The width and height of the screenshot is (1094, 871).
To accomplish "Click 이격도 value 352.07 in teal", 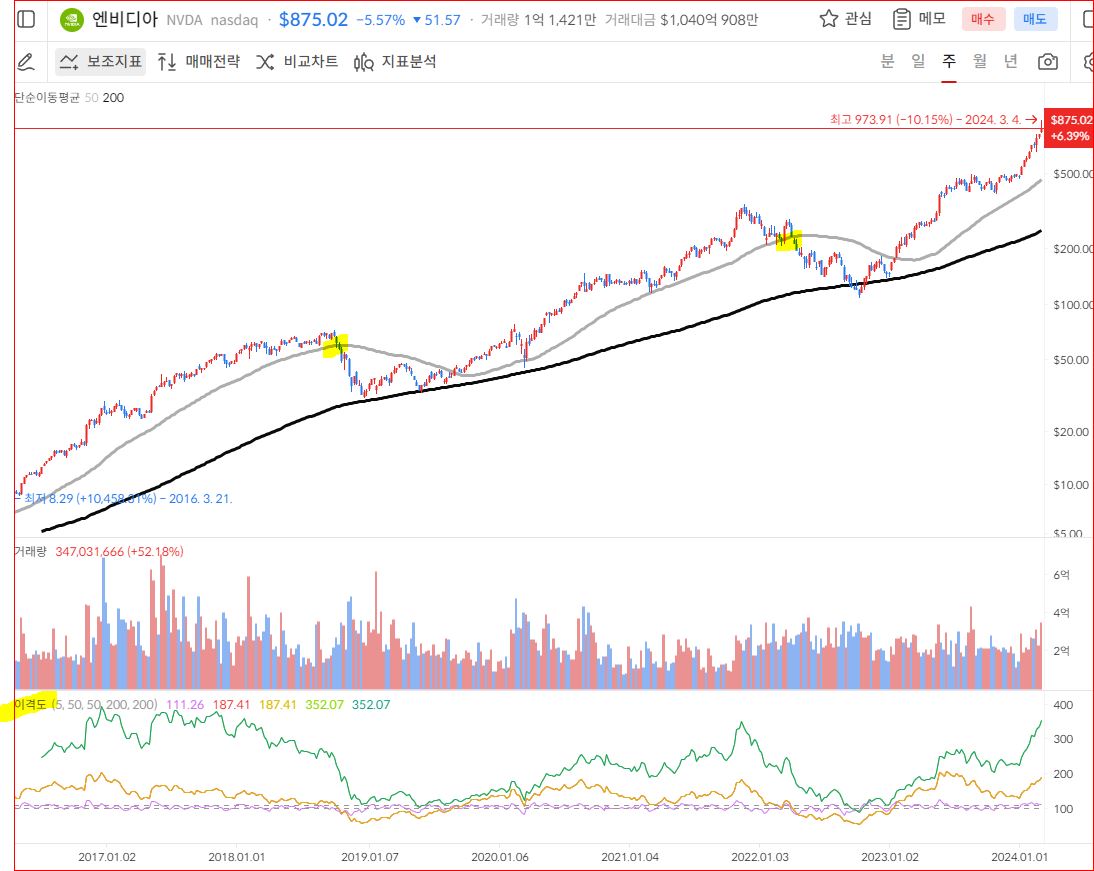I will [371, 704].
